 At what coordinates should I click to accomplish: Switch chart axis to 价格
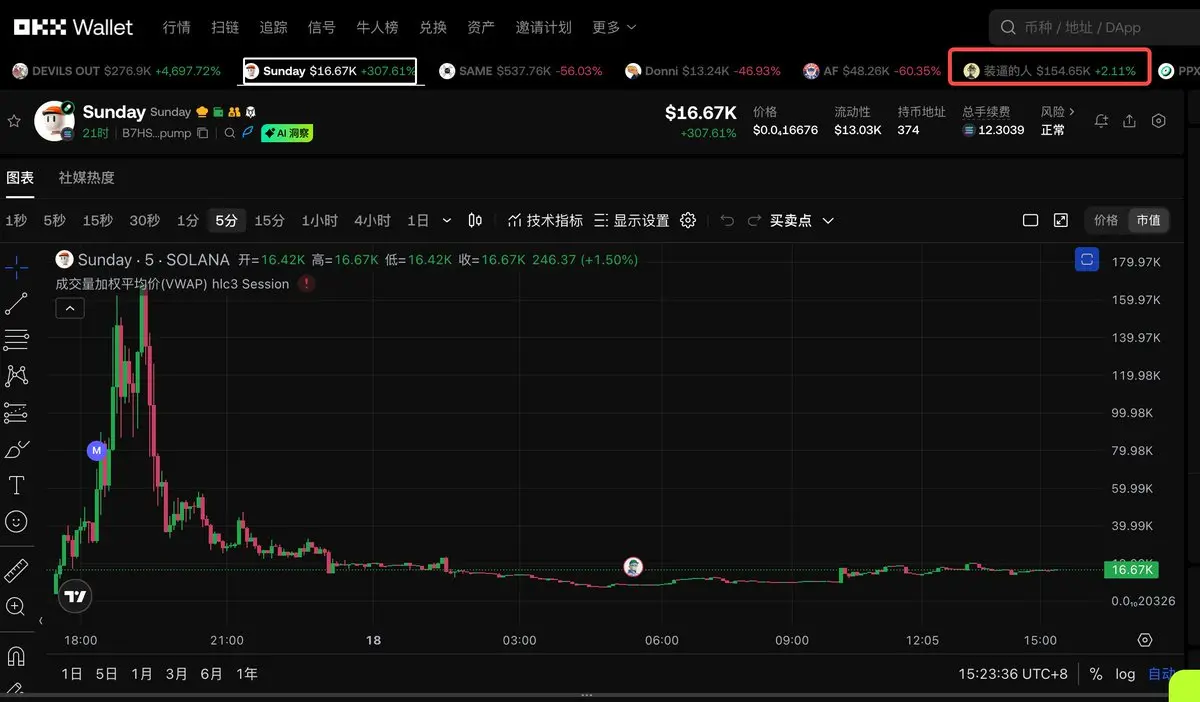coord(1106,220)
